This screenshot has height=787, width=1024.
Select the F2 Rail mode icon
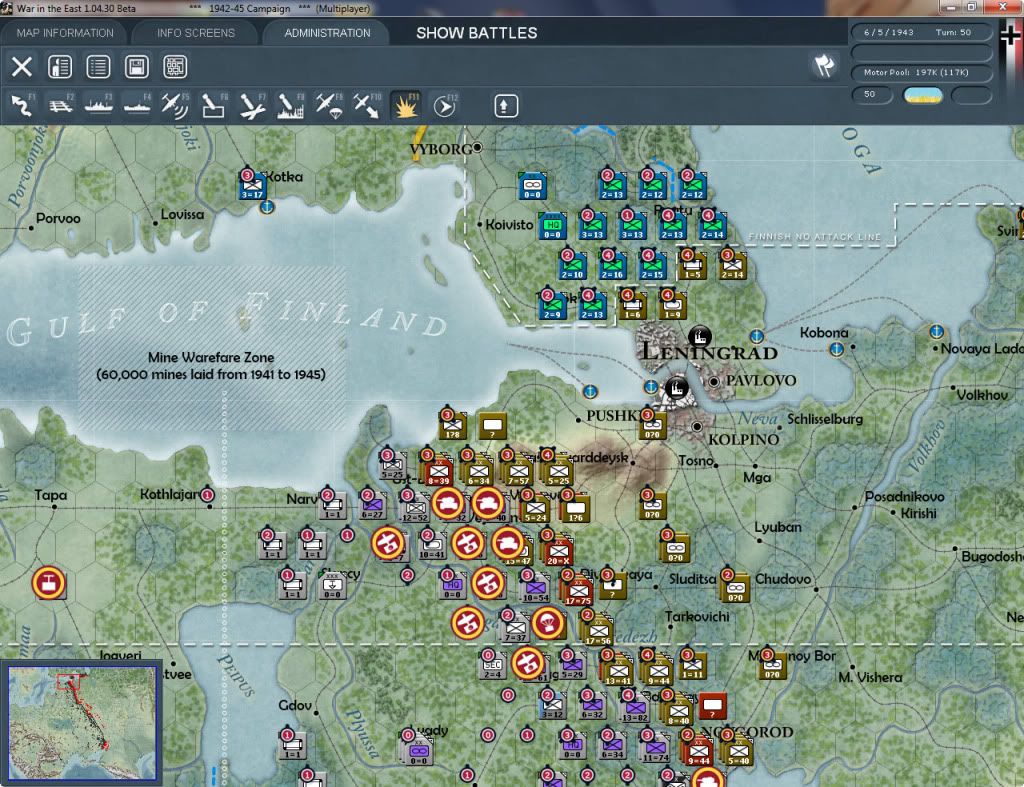(x=61, y=106)
